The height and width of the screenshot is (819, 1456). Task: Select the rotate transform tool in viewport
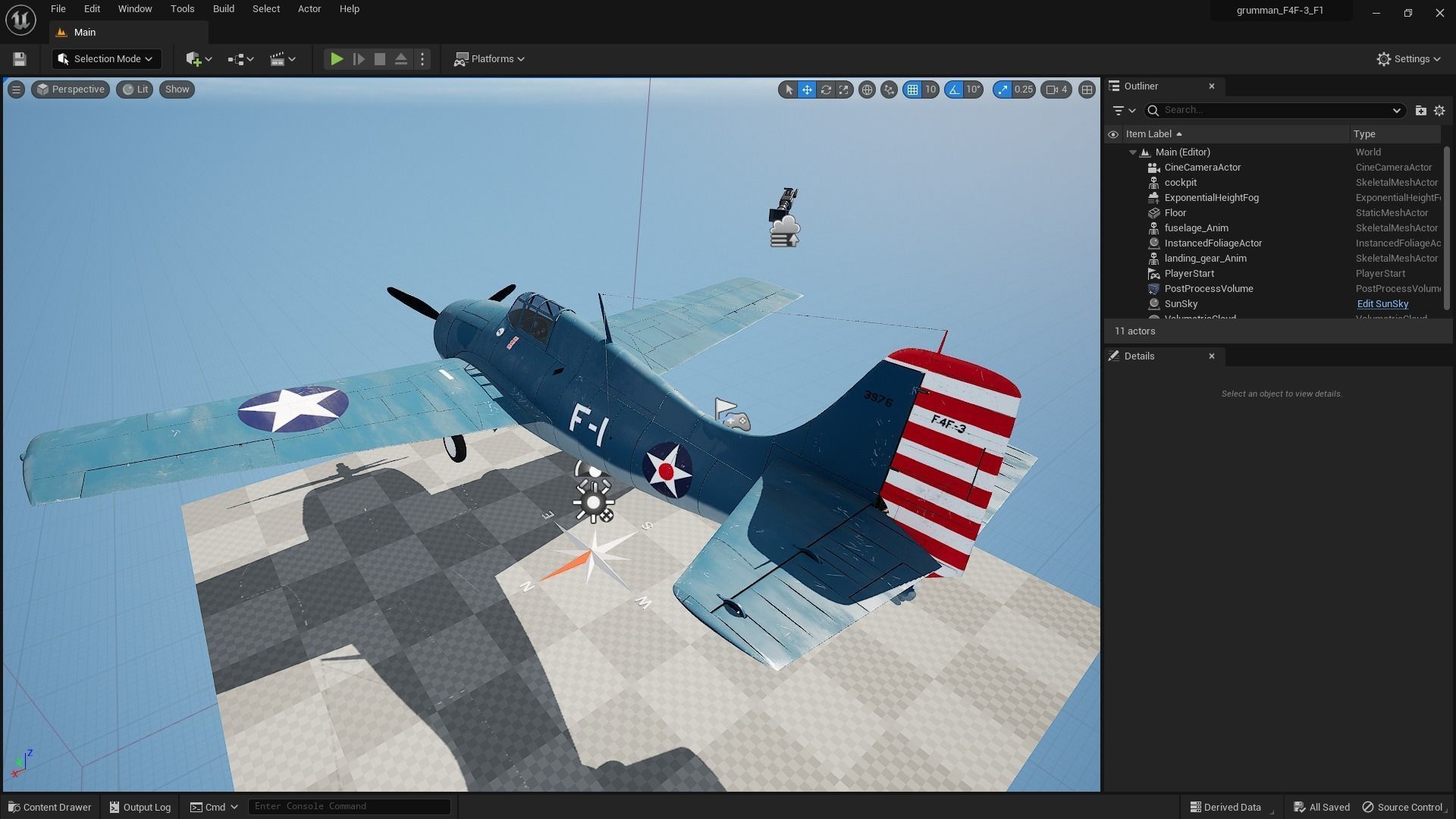[x=826, y=89]
